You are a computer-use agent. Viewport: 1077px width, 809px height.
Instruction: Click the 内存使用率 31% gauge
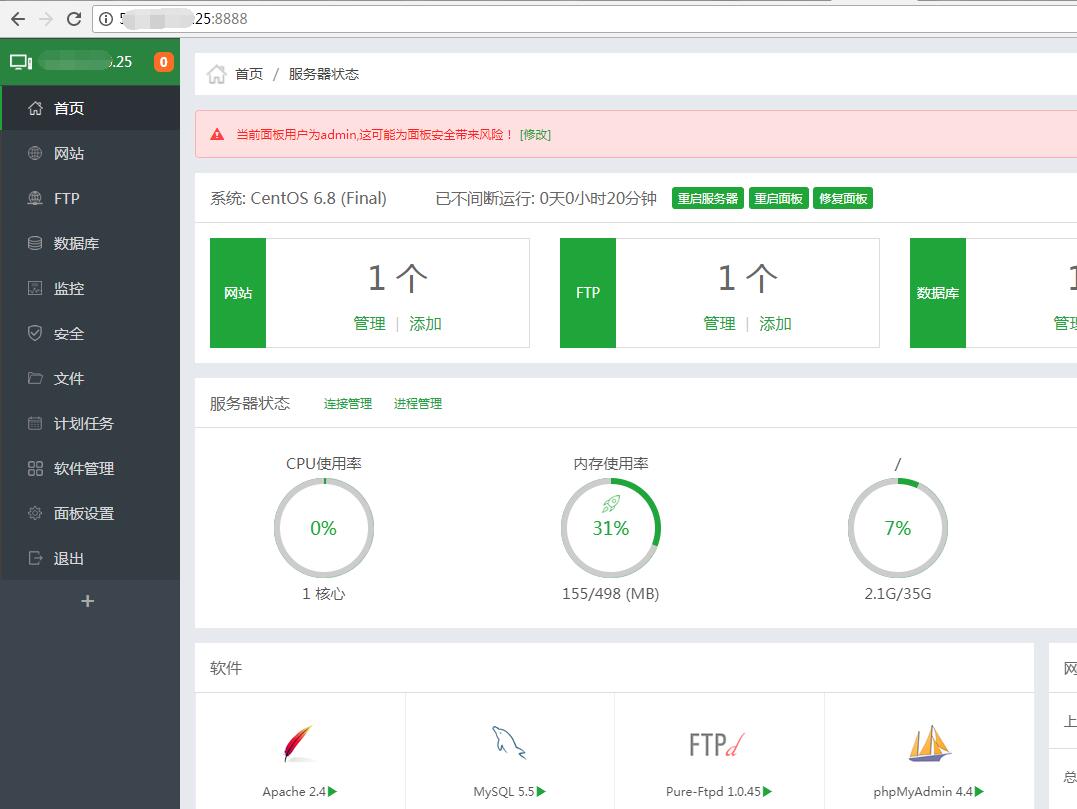point(611,527)
